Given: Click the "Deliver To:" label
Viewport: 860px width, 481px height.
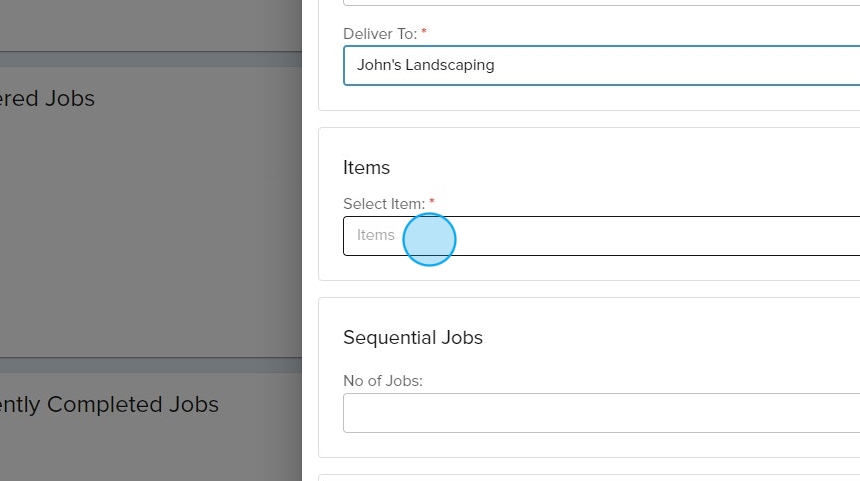Looking at the screenshot, I should pyautogui.click(x=380, y=33).
